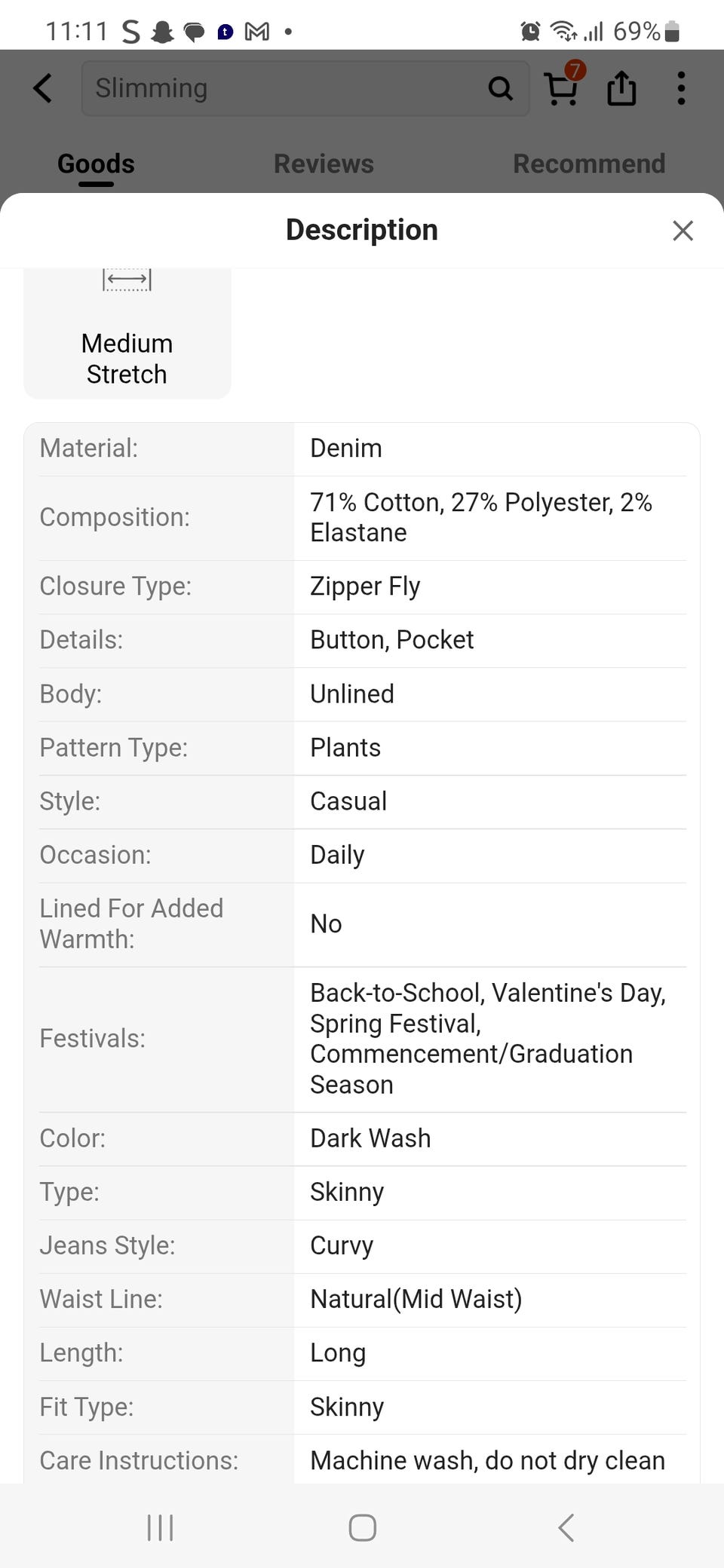This screenshot has width=724, height=1568.
Task: Select the Festivals row value text
Action: 487,1038
